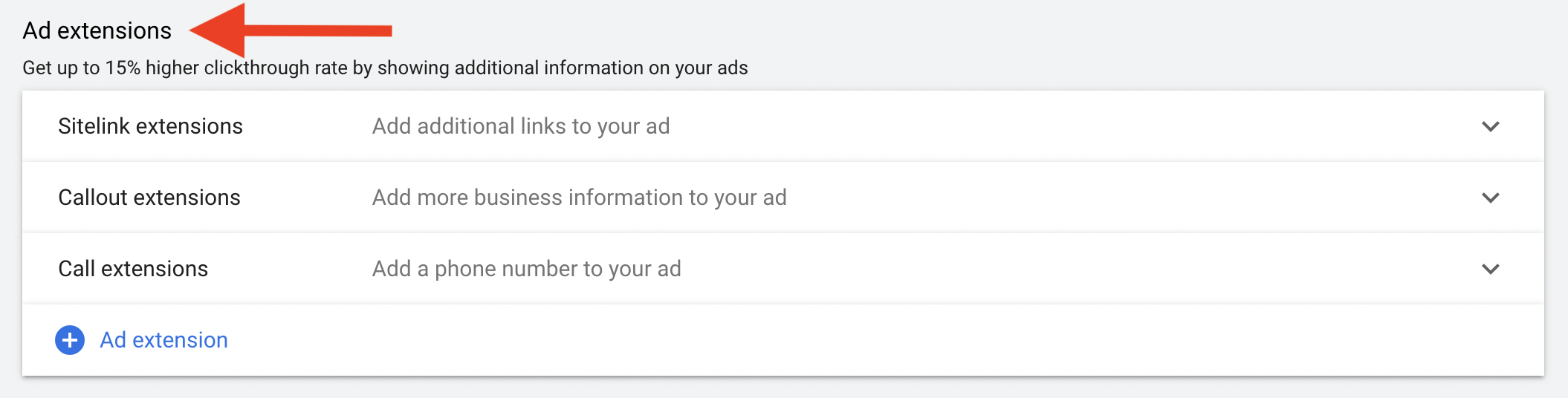Select the Callout extensions row label
The image size is (1568, 398).
(149, 198)
